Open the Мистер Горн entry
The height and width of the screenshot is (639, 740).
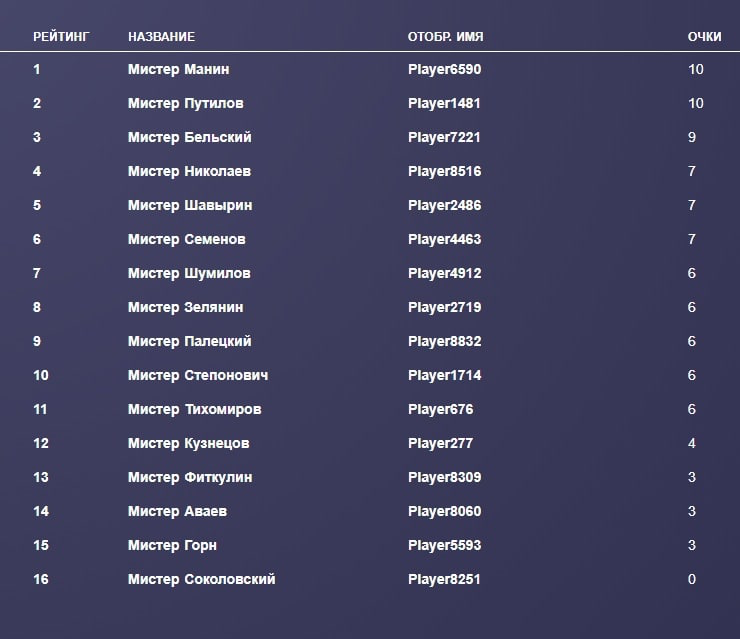172,546
